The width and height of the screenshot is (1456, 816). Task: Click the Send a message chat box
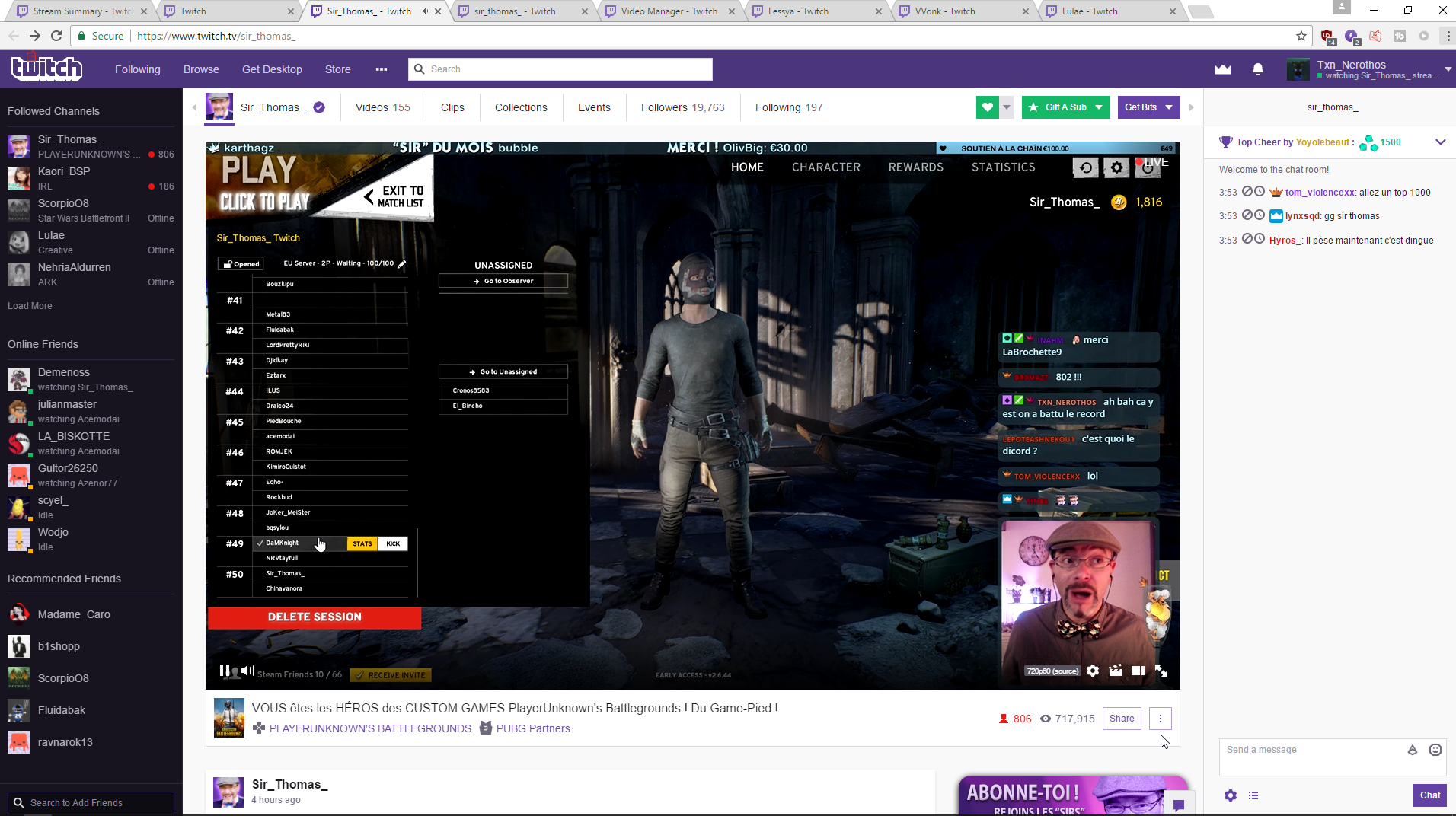click(x=1333, y=757)
